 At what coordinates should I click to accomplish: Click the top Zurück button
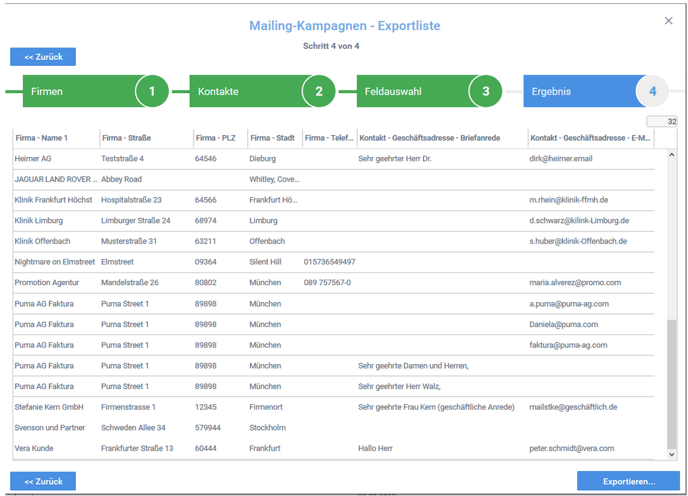pos(43,57)
